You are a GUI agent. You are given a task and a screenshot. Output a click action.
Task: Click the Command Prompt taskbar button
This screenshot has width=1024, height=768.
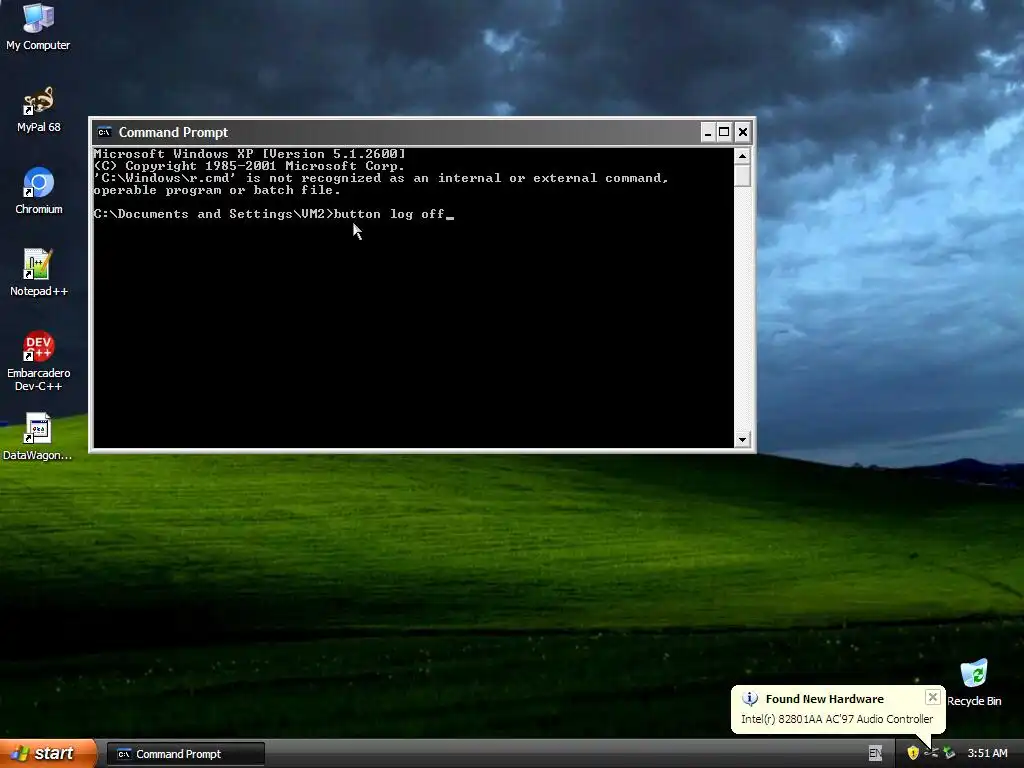[186, 754]
